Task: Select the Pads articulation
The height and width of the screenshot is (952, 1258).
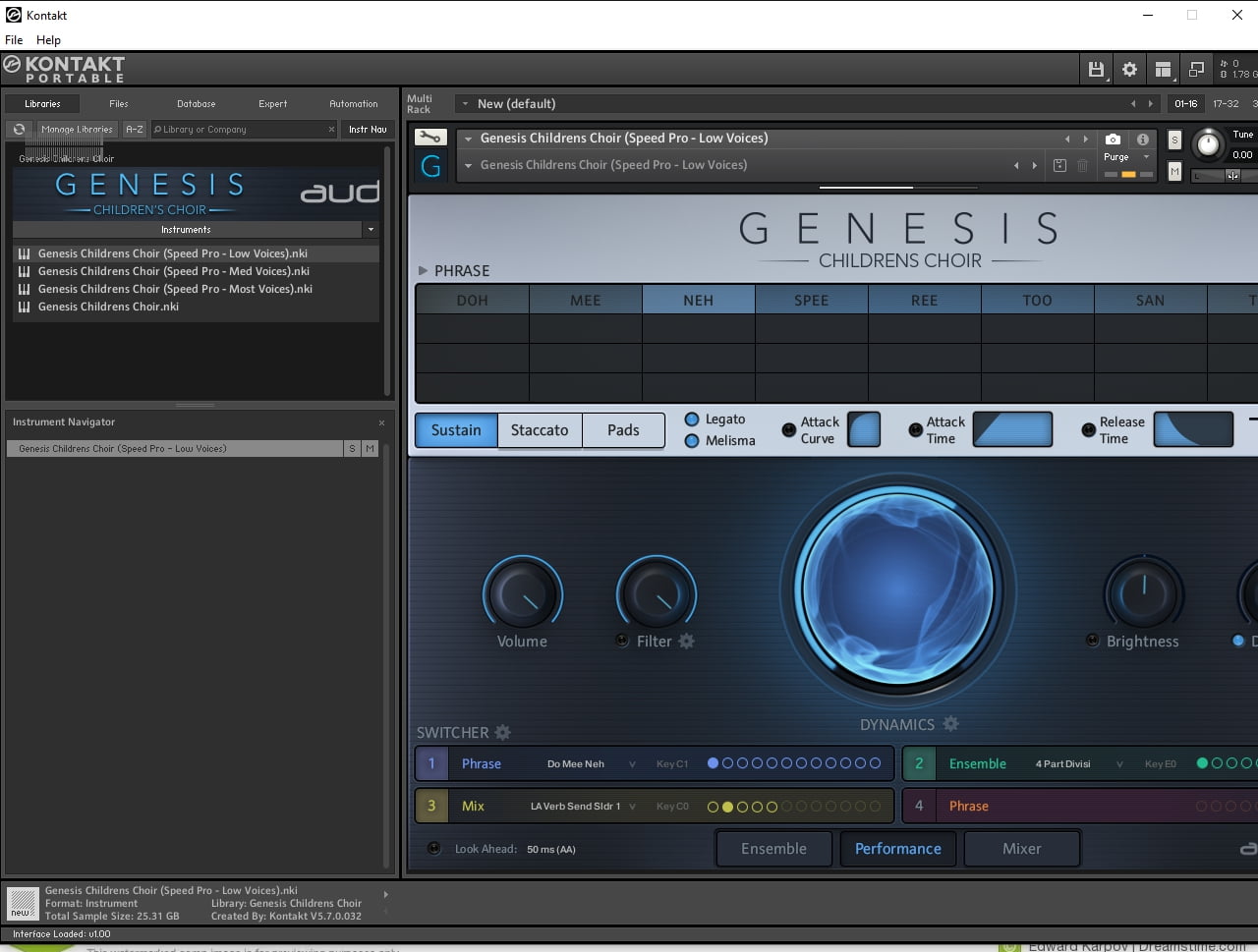Action: pos(623,430)
